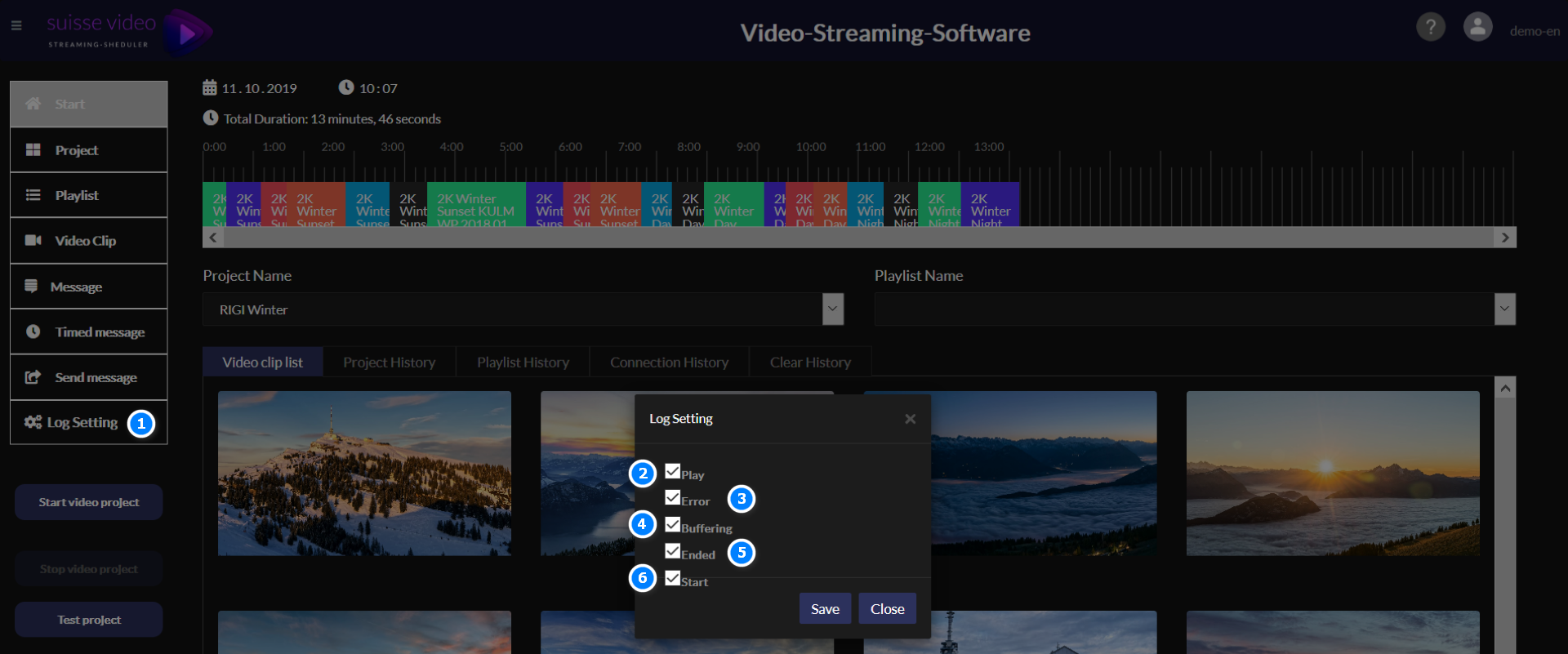Switch to the Playlist History tab

(x=523, y=362)
